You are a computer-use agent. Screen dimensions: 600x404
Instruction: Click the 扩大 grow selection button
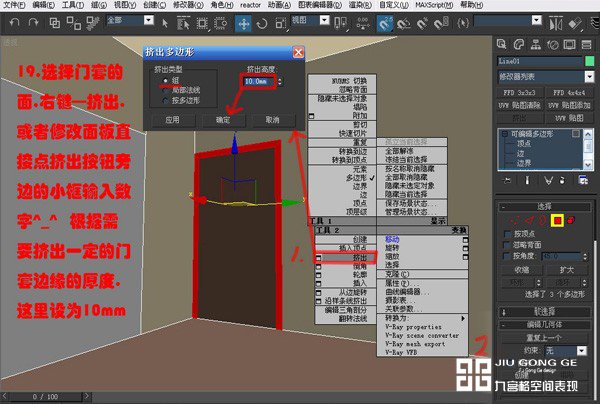567,270
